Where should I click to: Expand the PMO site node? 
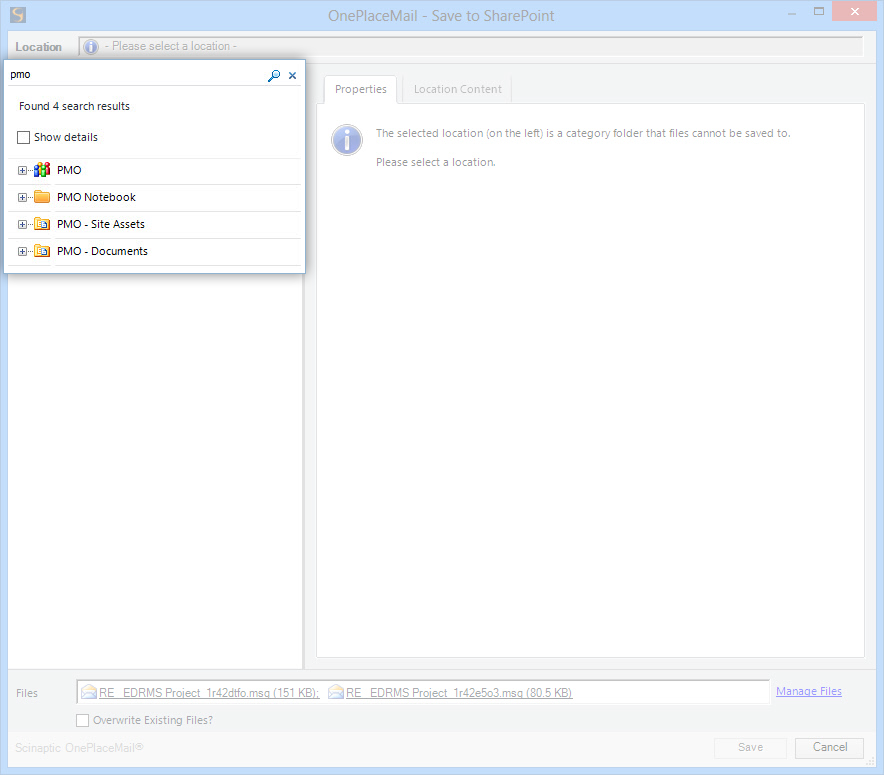click(22, 170)
